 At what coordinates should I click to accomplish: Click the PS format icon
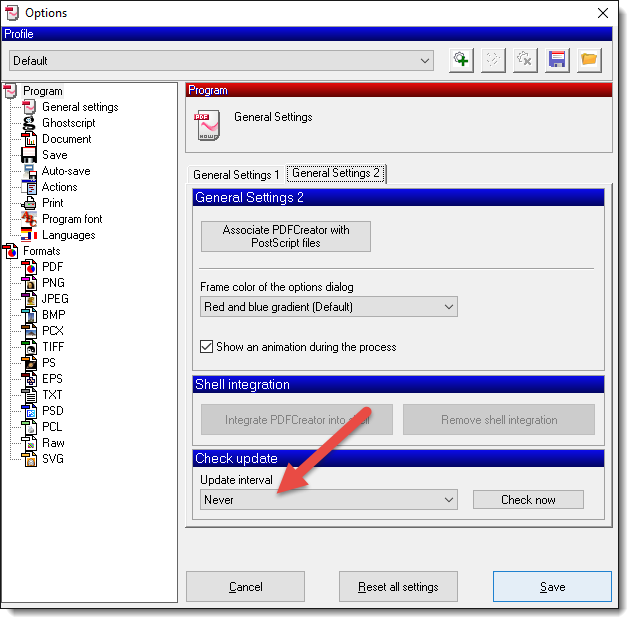tap(29, 363)
